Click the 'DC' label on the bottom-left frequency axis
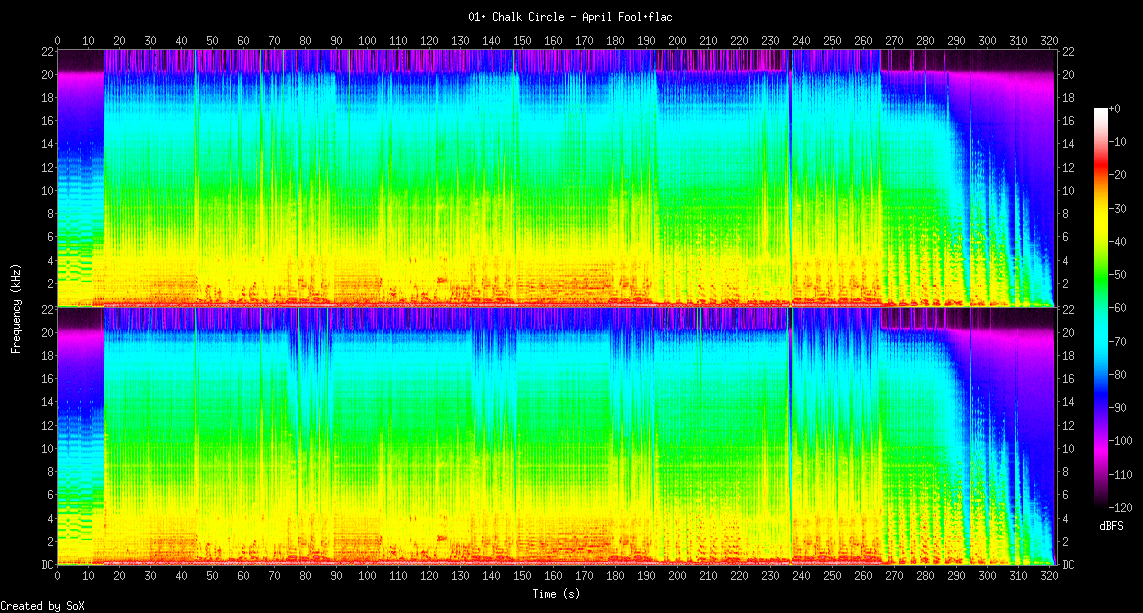Viewport: 1143px width, 613px height. pos(45,564)
